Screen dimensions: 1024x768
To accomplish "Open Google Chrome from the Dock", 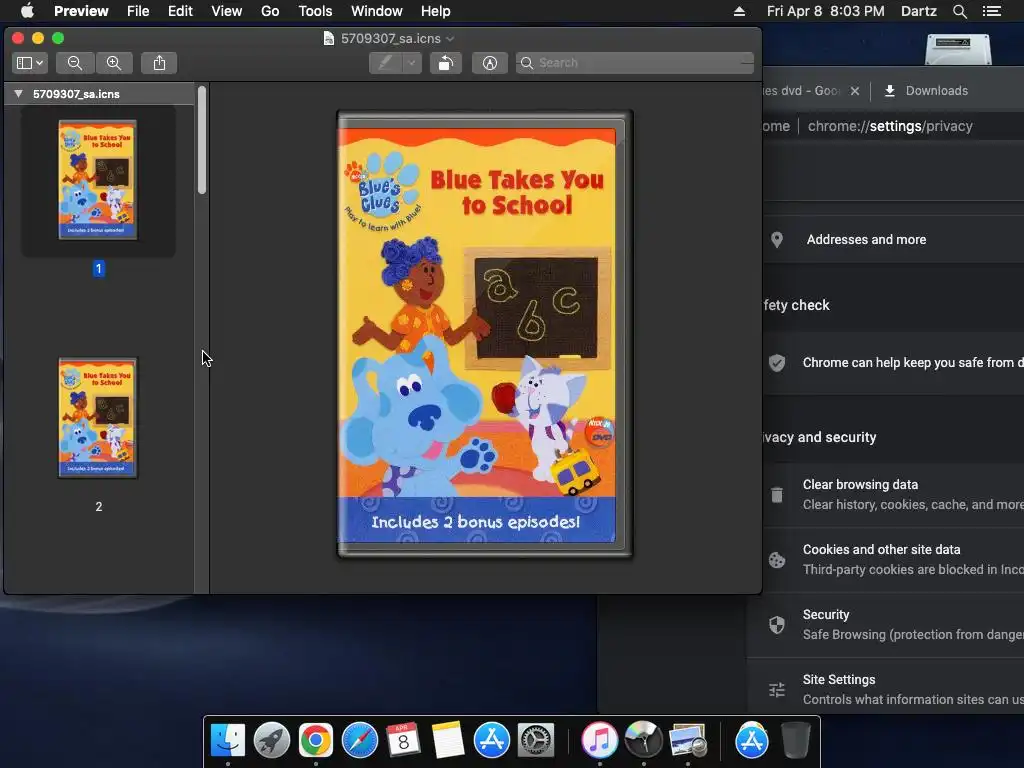I will (315, 740).
